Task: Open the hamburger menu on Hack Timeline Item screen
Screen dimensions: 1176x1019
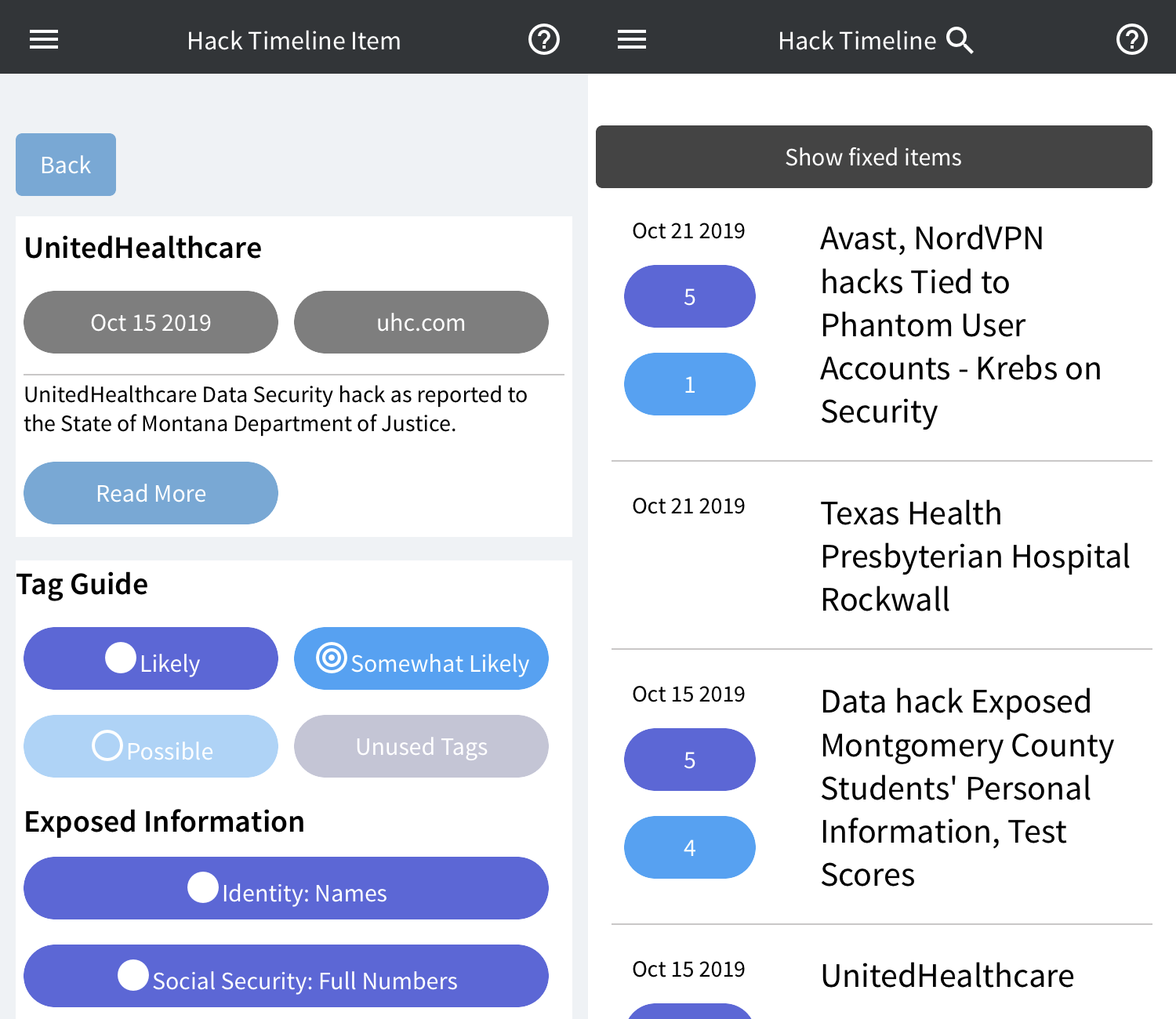Action: click(44, 39)
